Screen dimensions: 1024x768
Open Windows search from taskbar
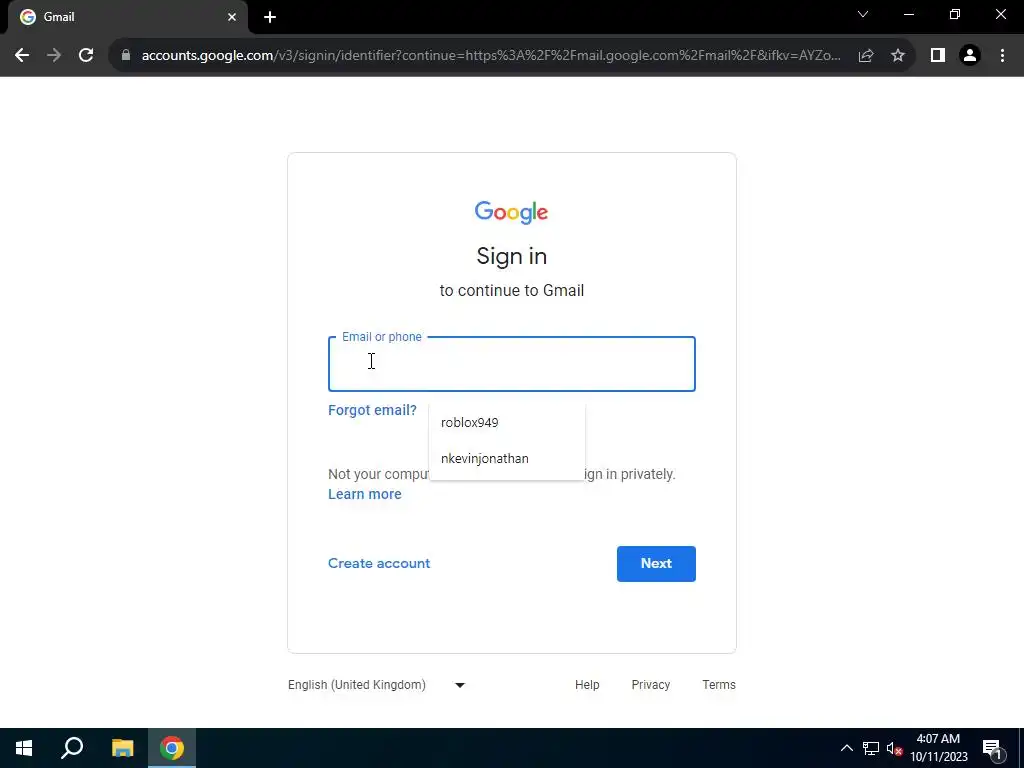(x=72, y=748)
